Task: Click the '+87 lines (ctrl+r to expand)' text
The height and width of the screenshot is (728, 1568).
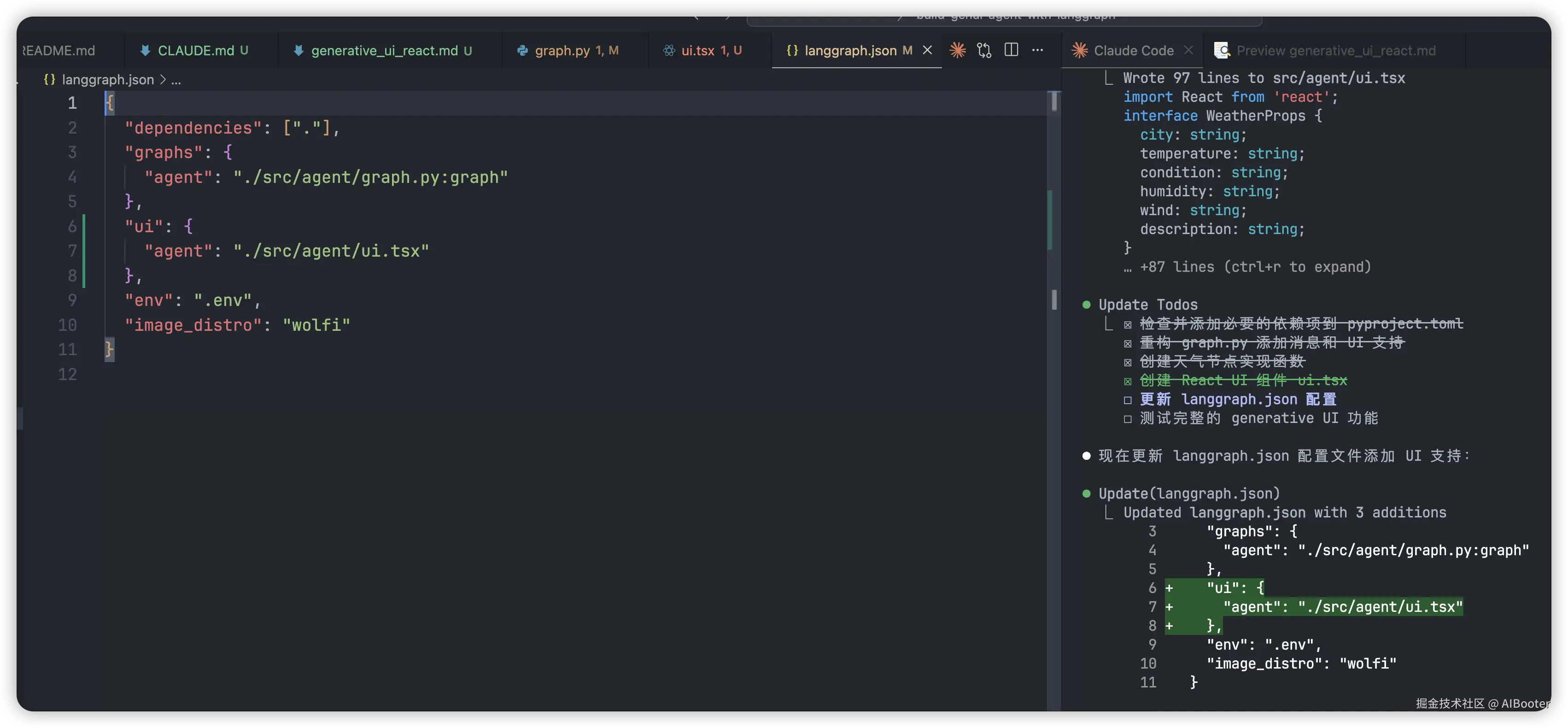Action: pos(1254,267)
